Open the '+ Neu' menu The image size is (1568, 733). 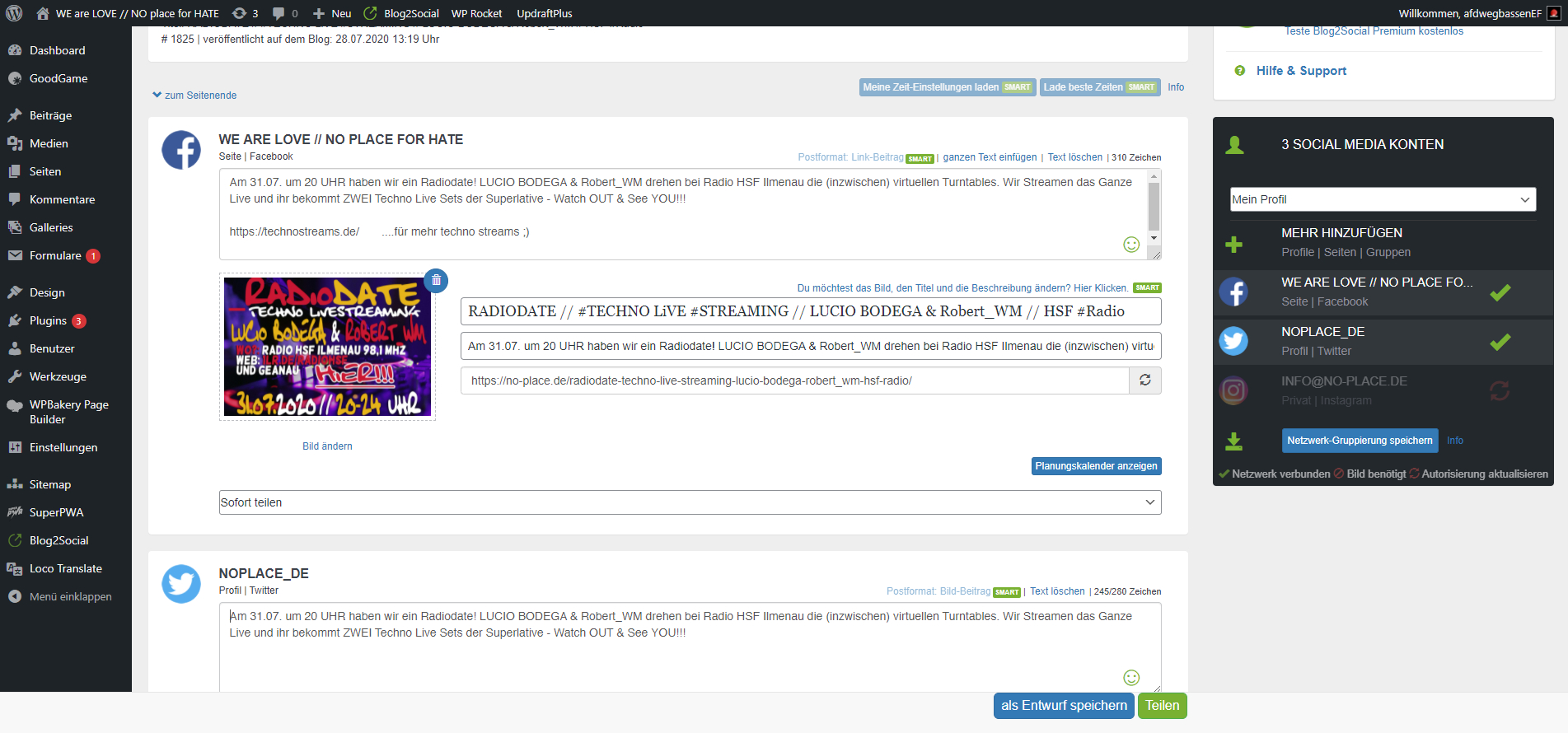pos(332,13)
